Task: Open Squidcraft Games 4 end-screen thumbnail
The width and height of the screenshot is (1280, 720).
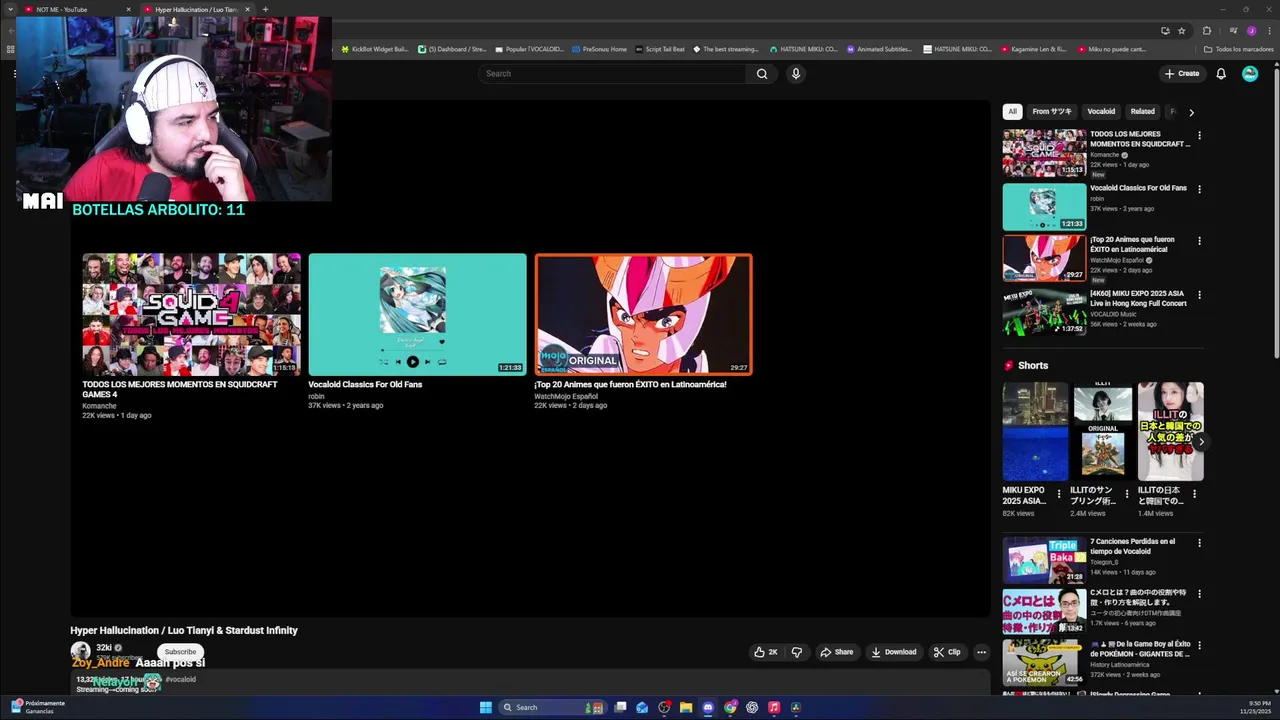Action: pos(191,314)
